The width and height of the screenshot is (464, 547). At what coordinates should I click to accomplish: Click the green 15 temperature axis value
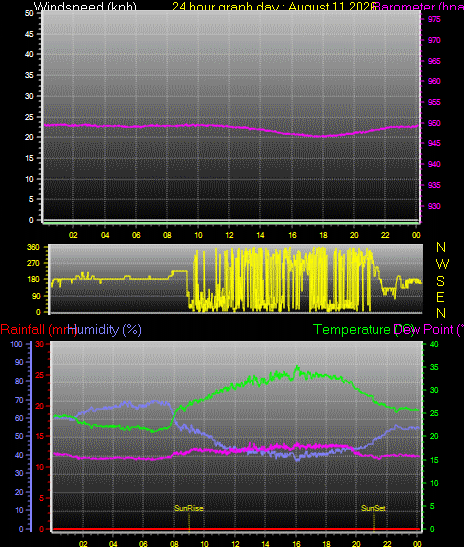pos(434,460)
